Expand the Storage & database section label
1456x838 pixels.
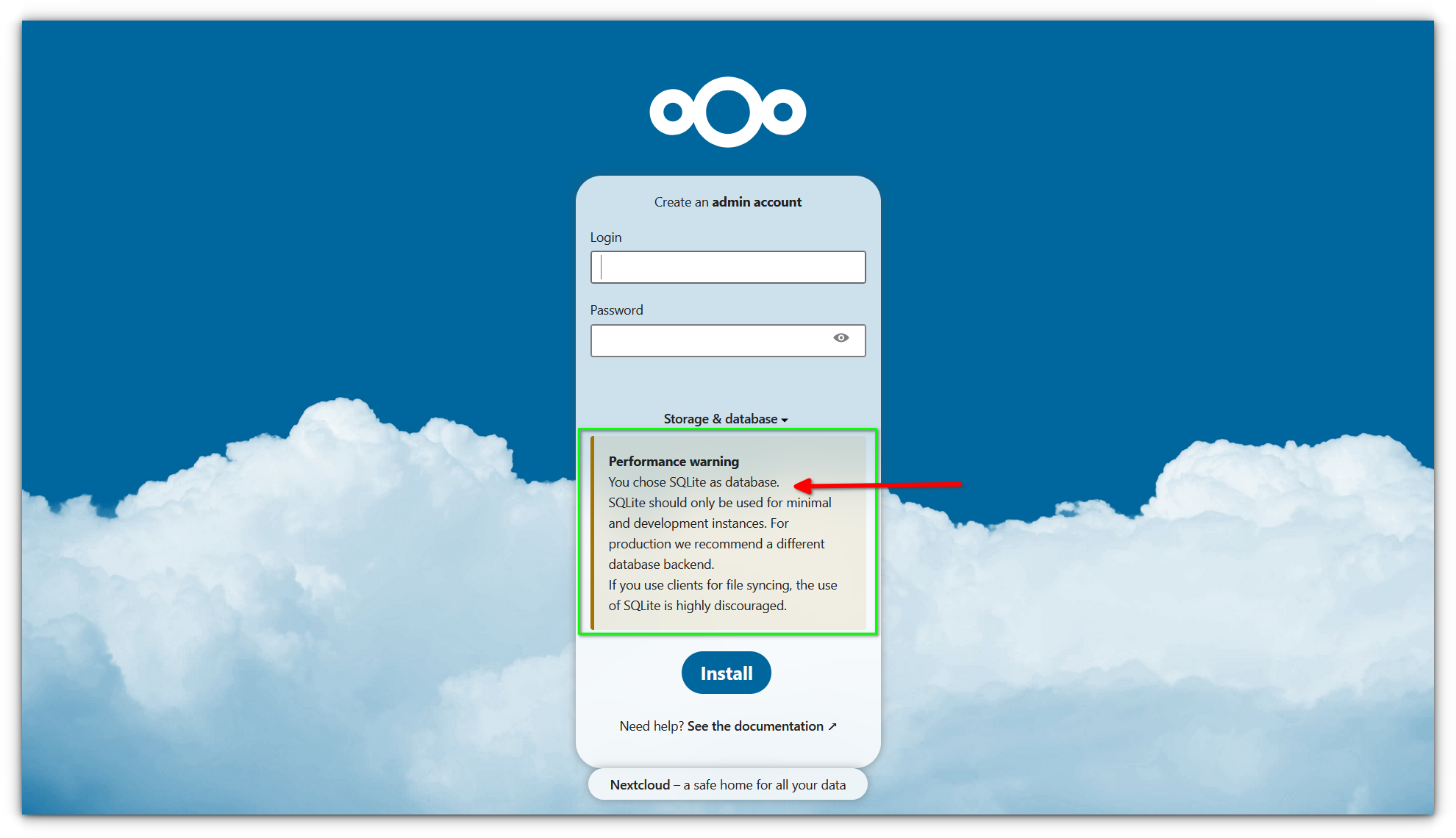point(721,419)
